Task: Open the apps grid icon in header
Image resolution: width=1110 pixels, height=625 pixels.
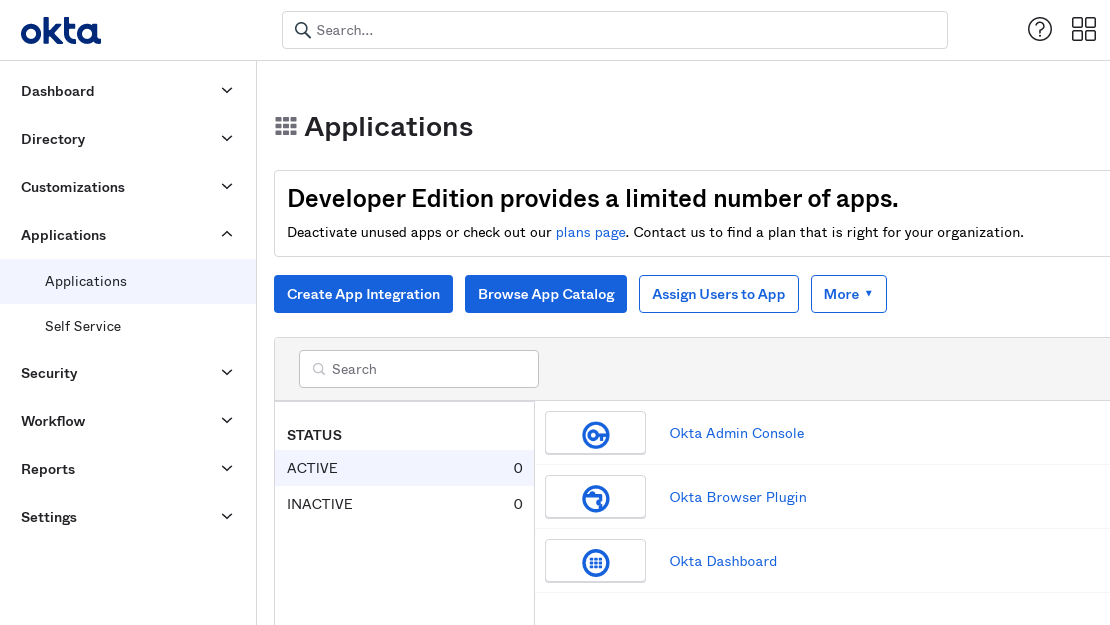Action: [1083, 30]
